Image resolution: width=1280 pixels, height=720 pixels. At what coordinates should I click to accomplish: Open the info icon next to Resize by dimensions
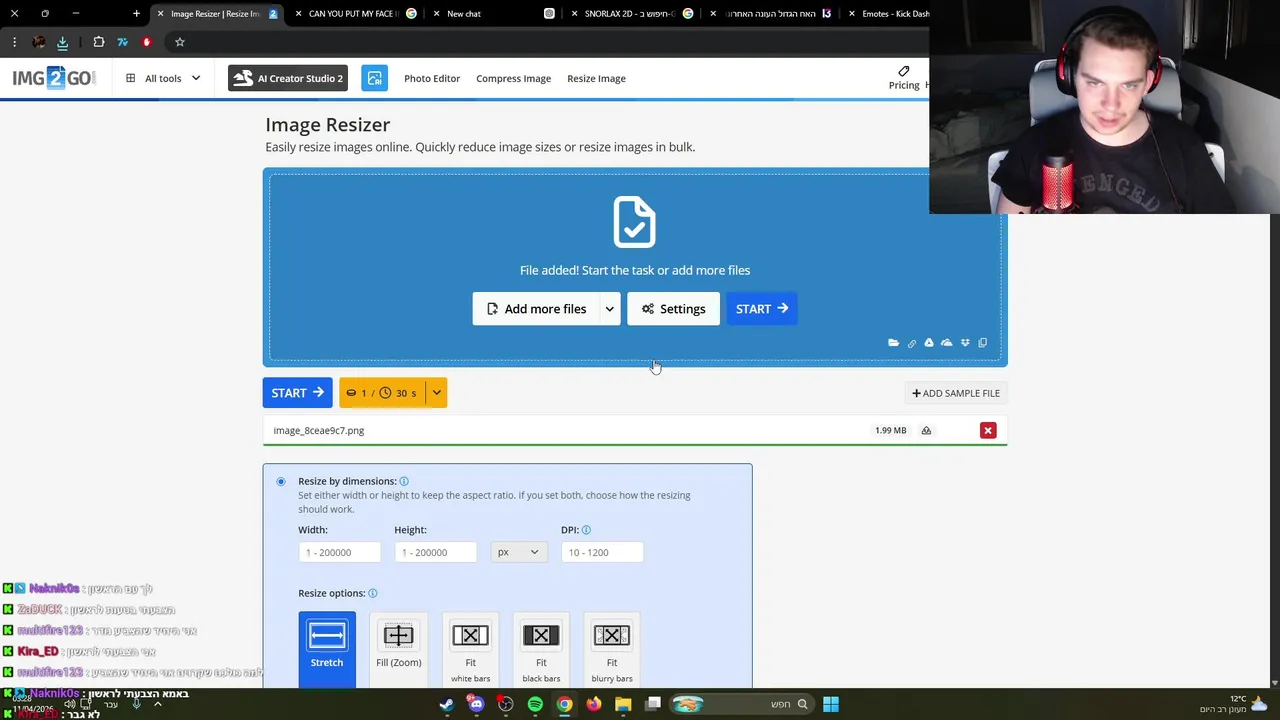[x=404, y=481]
